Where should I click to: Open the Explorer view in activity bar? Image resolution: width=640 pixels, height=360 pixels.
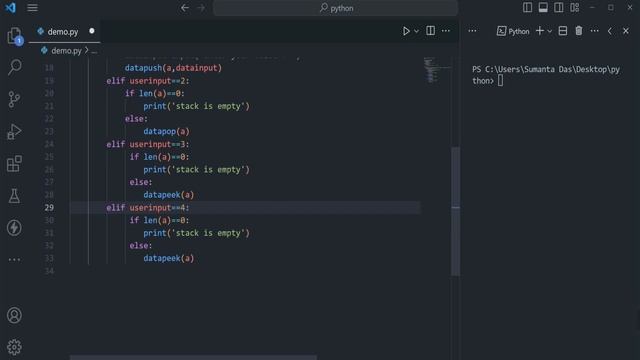click(x=14, y=36)
